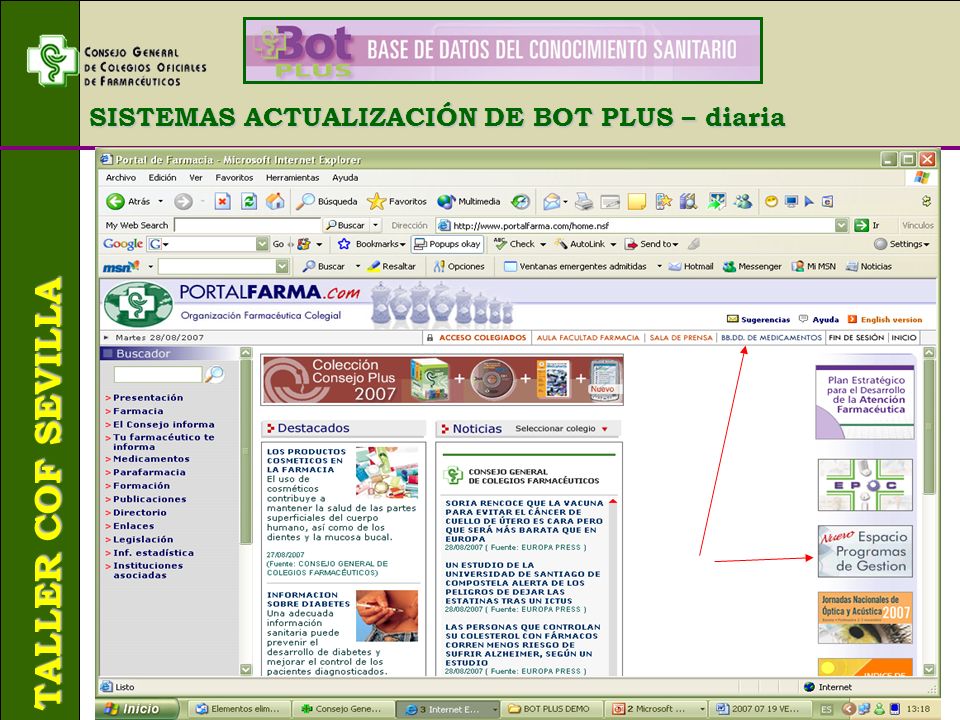
Task: Click the Forward navigation arrow icon
Action: 183,201
